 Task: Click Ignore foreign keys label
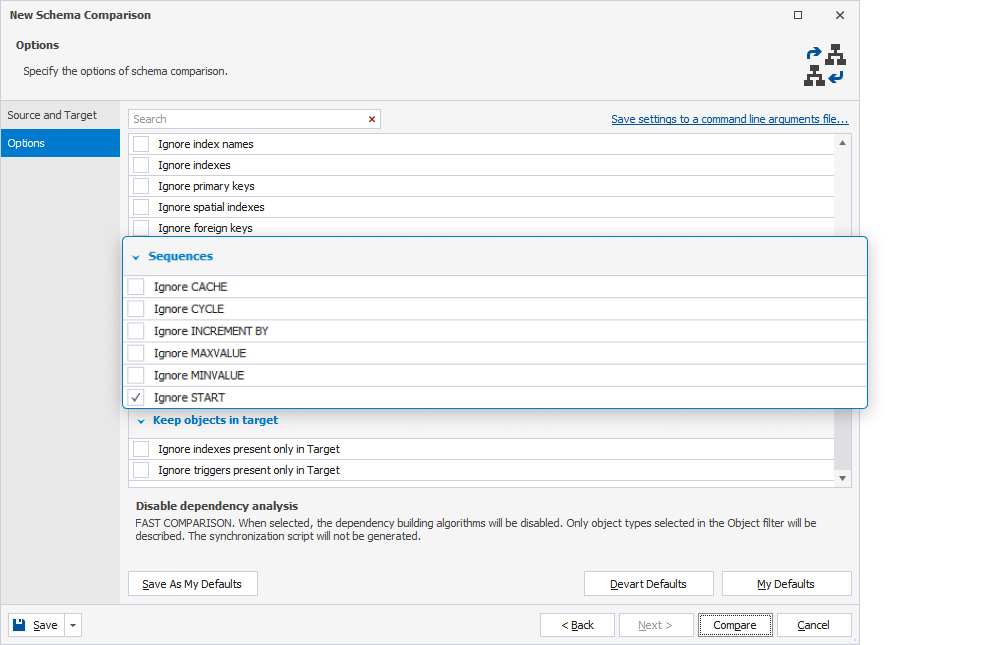[205, 228]
